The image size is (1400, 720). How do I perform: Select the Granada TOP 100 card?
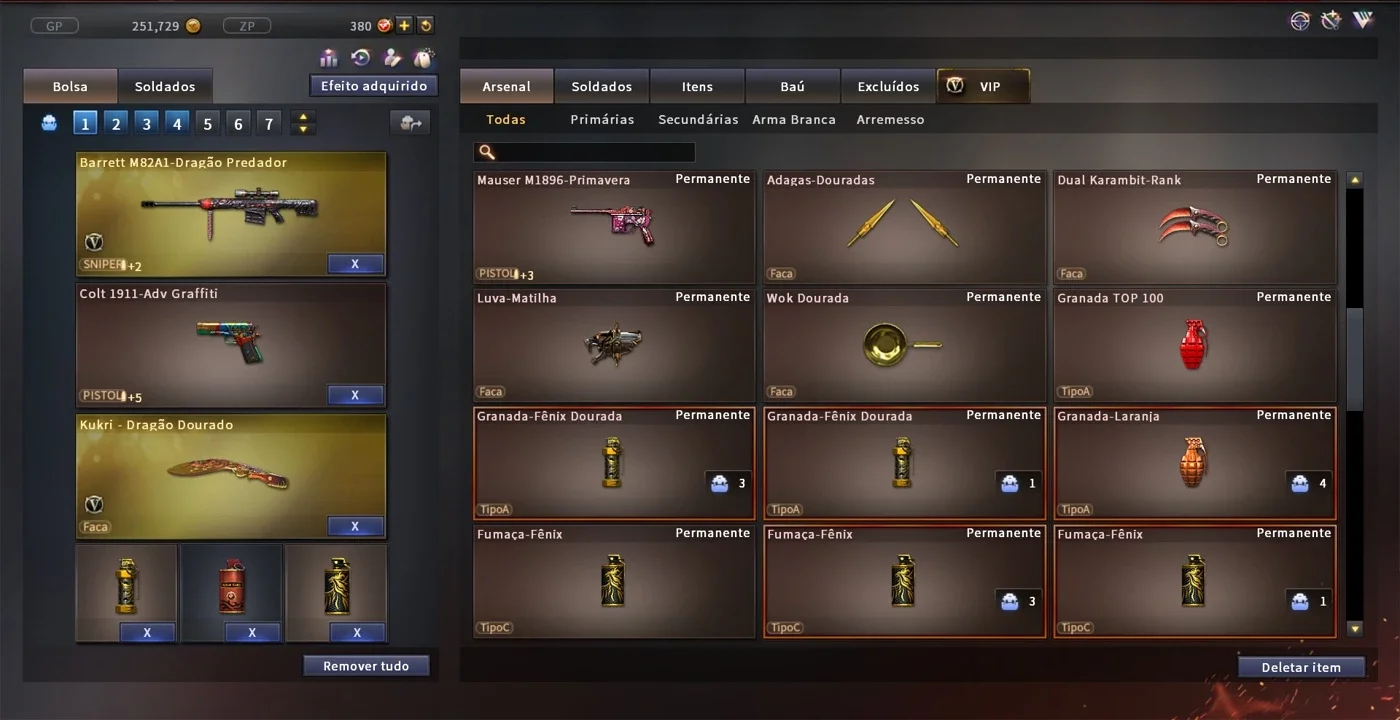click(x=1195, y=345)
